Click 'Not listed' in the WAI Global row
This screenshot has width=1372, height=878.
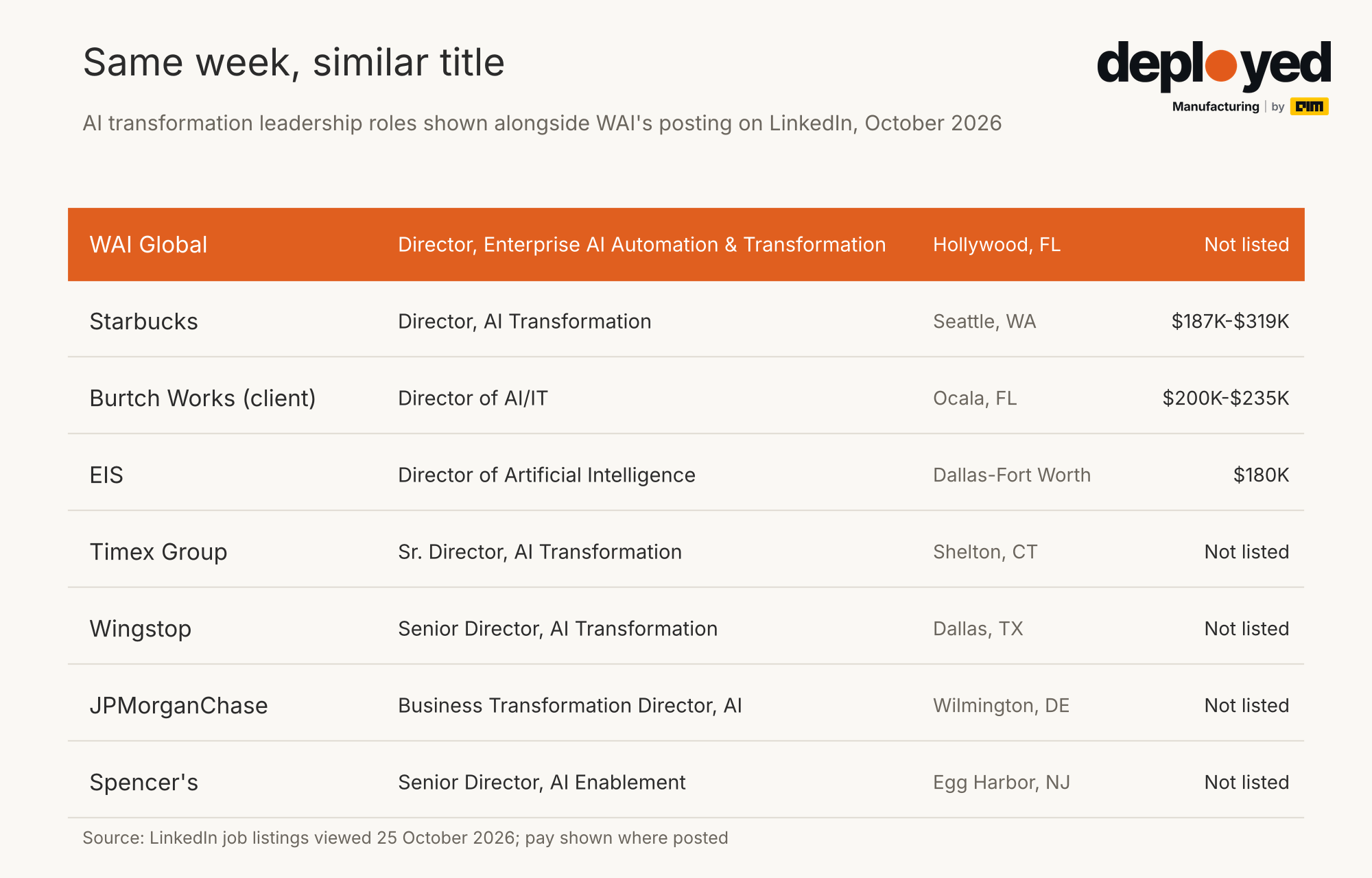(1246, 245)
